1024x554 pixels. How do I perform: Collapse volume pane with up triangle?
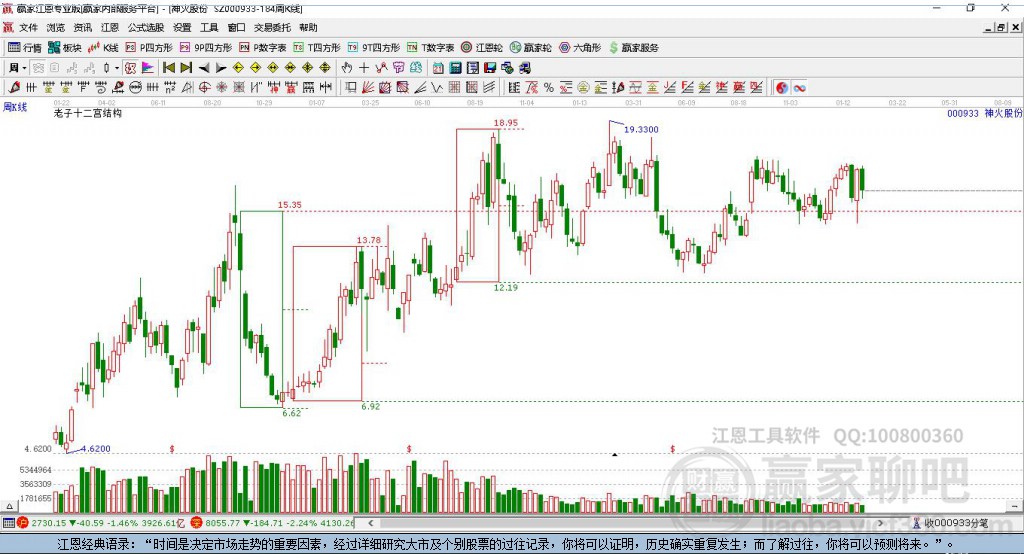[9, 506]
